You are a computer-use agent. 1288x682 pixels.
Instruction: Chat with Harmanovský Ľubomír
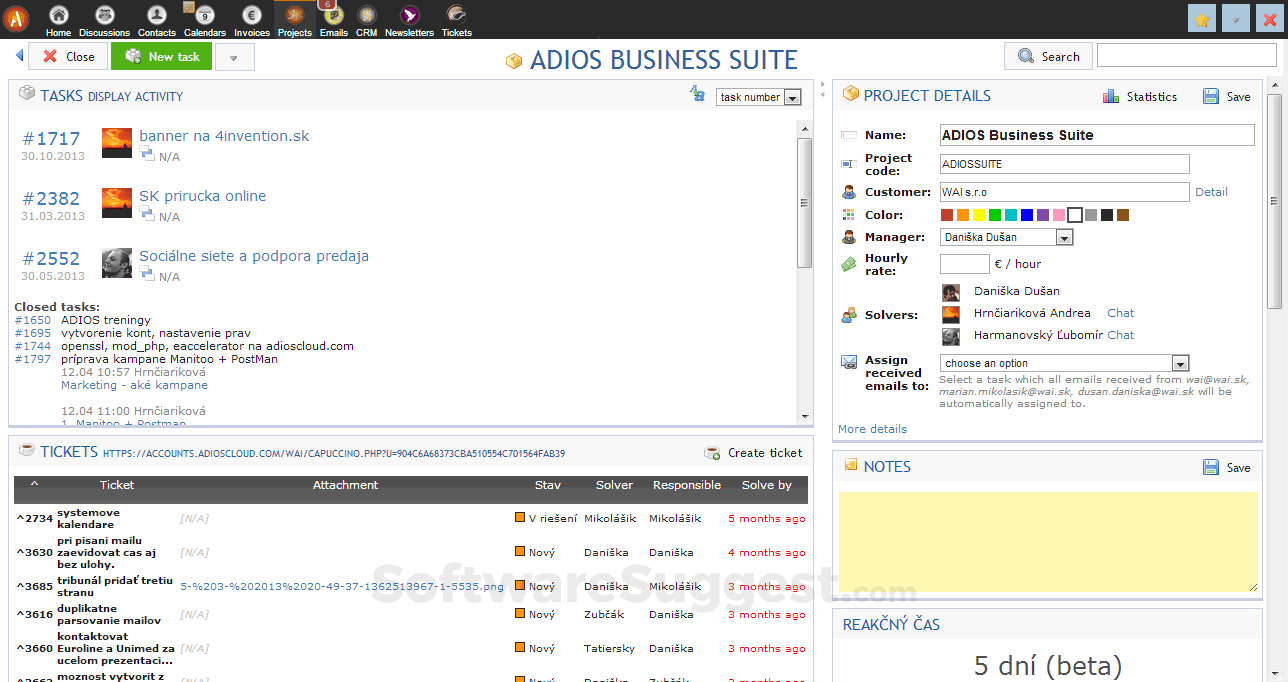[x=1121, y=335]
